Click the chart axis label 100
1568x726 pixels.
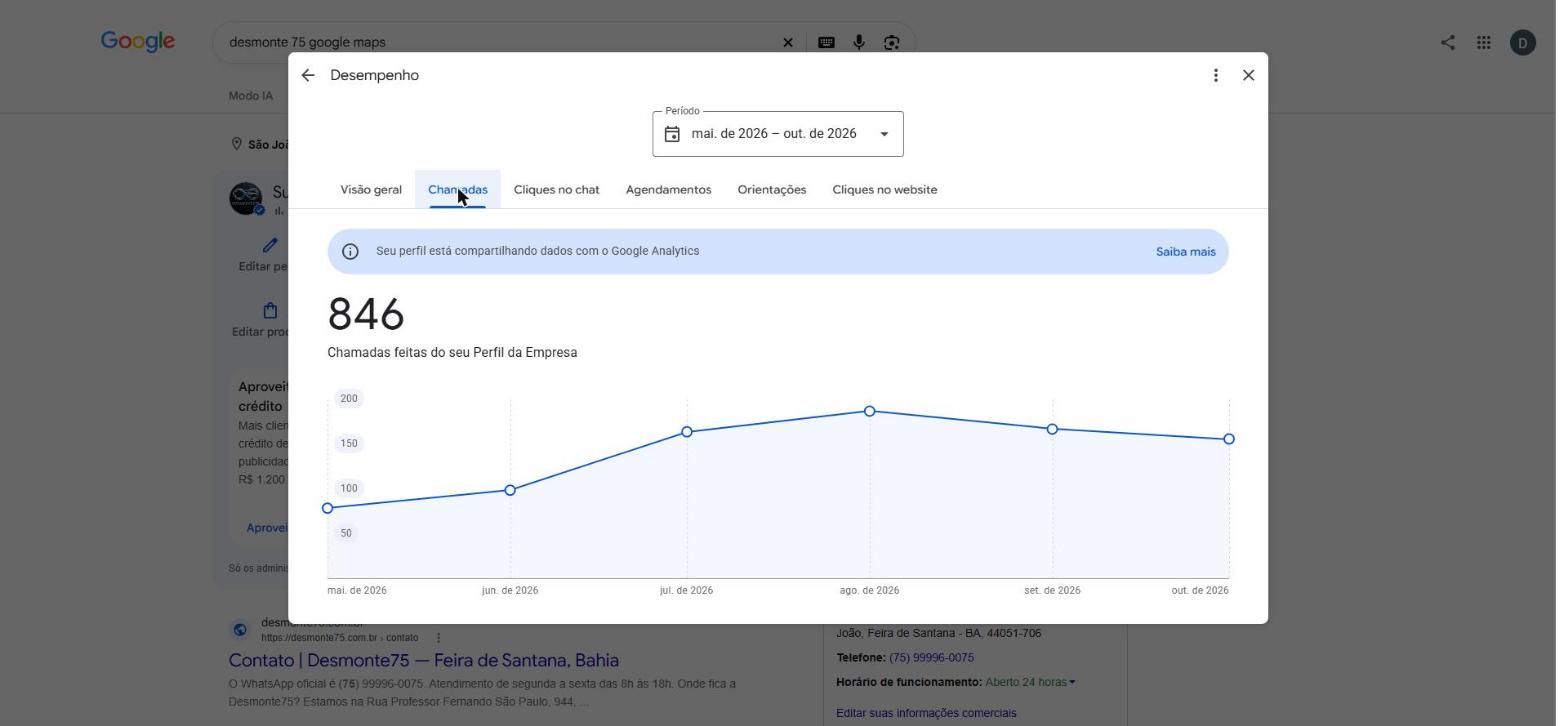click(348, 488)
